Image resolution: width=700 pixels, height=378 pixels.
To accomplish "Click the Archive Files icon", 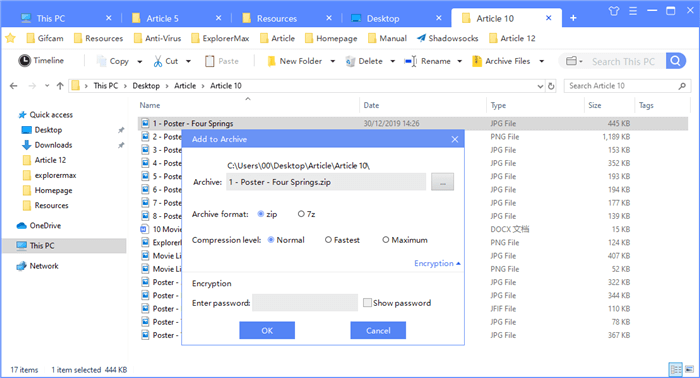I will click(477, 61).
